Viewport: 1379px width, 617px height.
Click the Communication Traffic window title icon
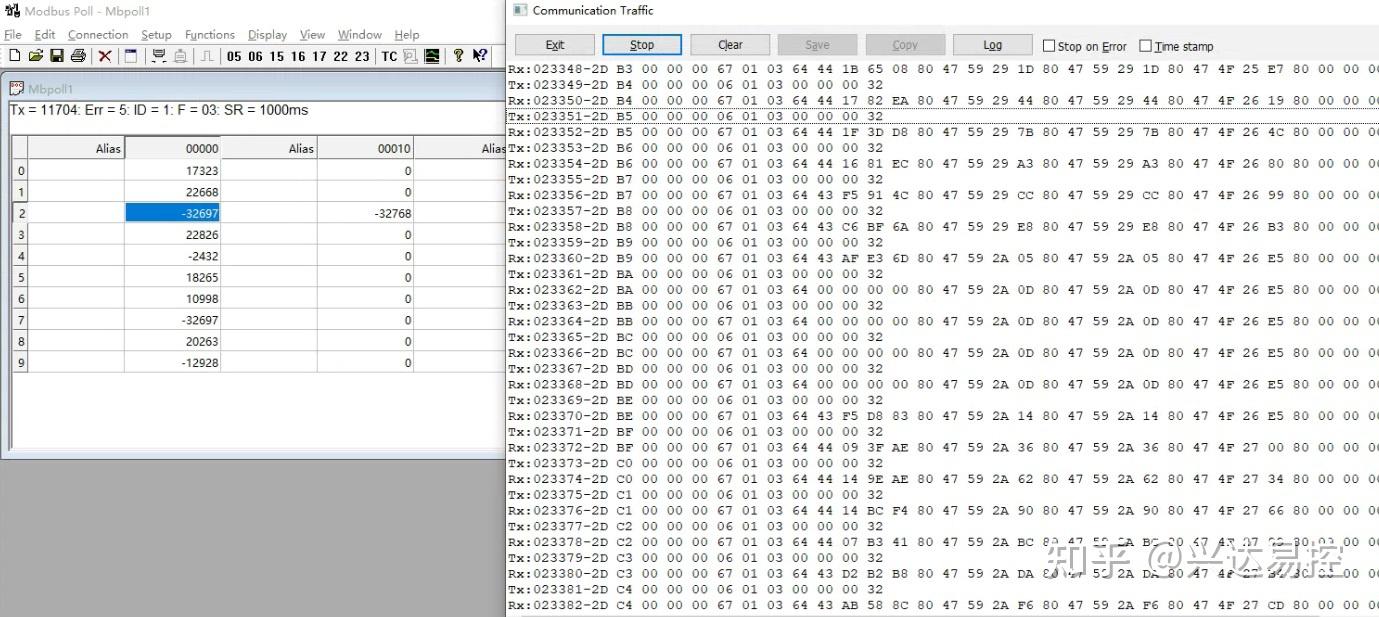pos(519,10)
